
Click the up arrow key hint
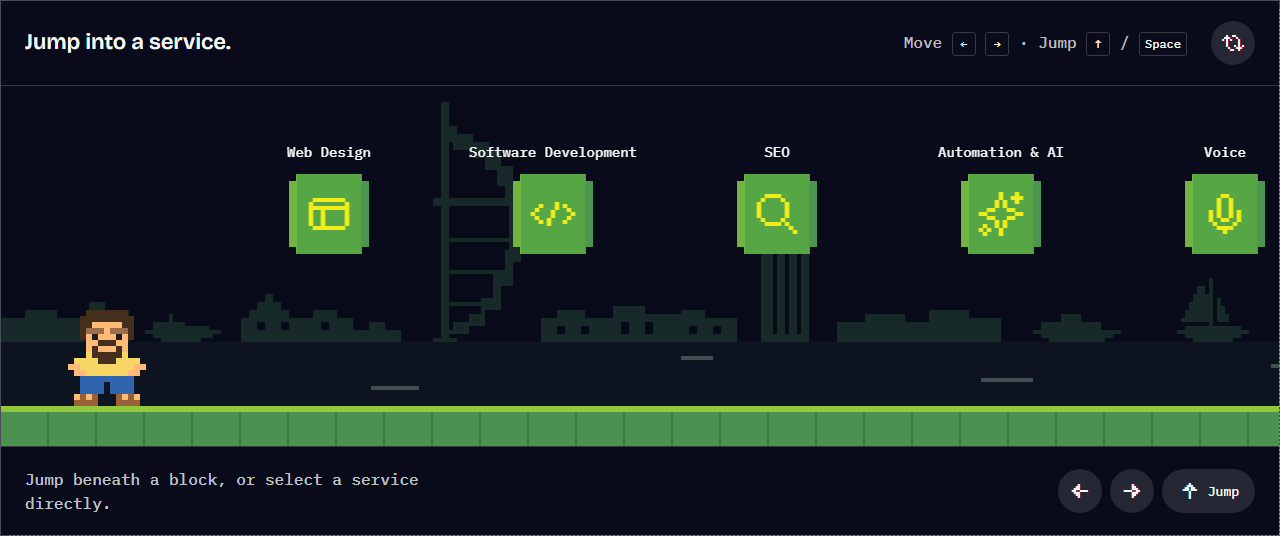[1098, 44]
